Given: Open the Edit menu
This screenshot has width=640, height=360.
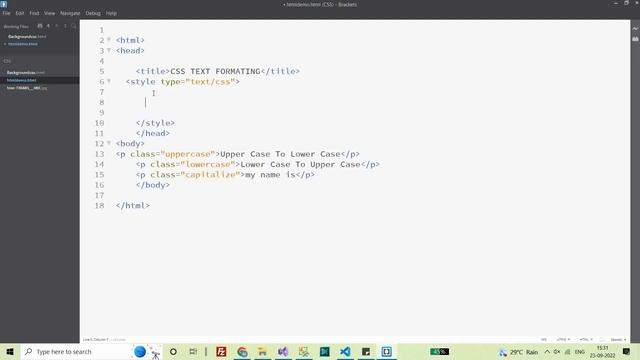Looking at the screenshot, I should [20, 13].
